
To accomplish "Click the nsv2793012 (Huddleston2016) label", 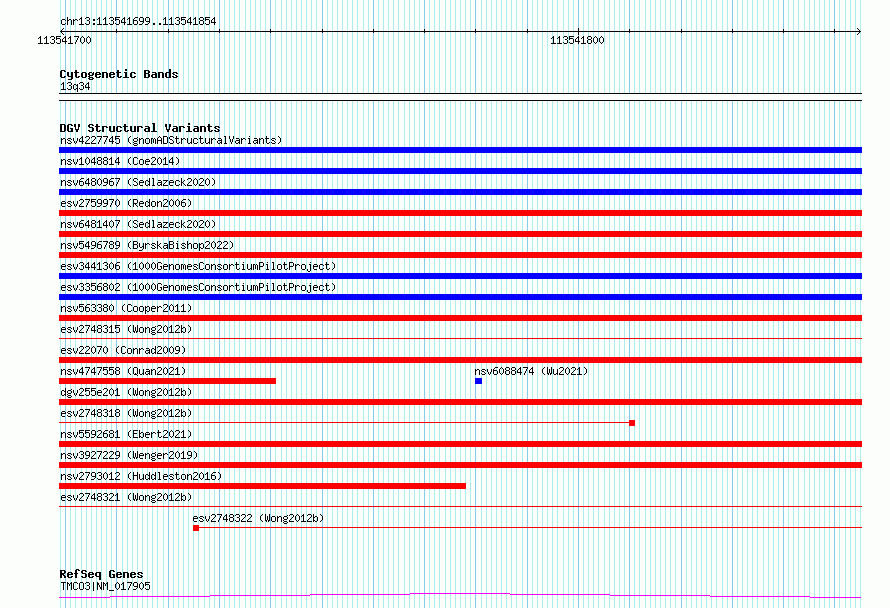I will click(x=141, y=476).
